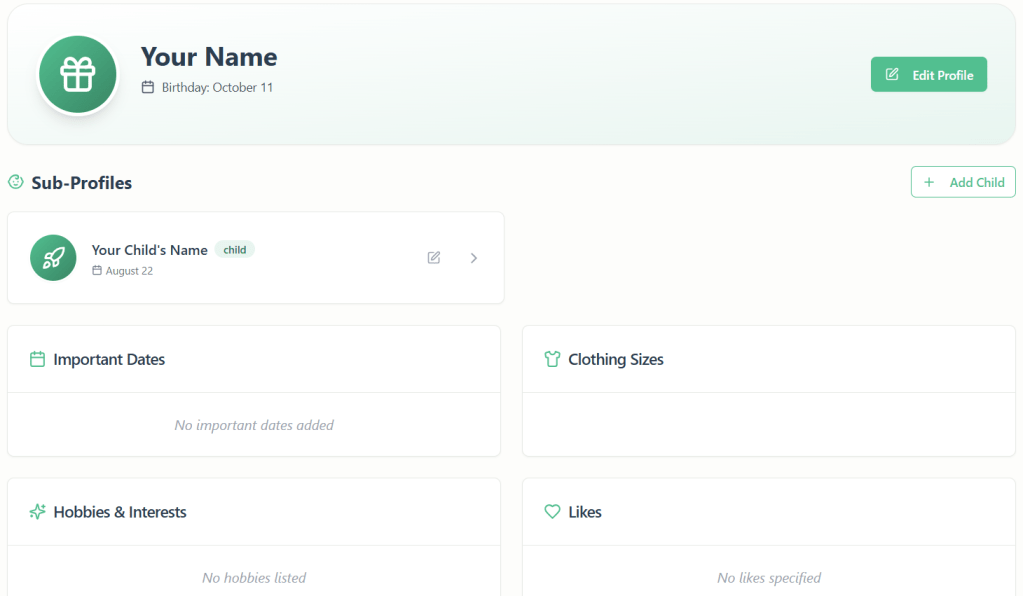The image size is (1023, 596).
Task: Select the Clothing Sizes section header
Action: point(615,359)
